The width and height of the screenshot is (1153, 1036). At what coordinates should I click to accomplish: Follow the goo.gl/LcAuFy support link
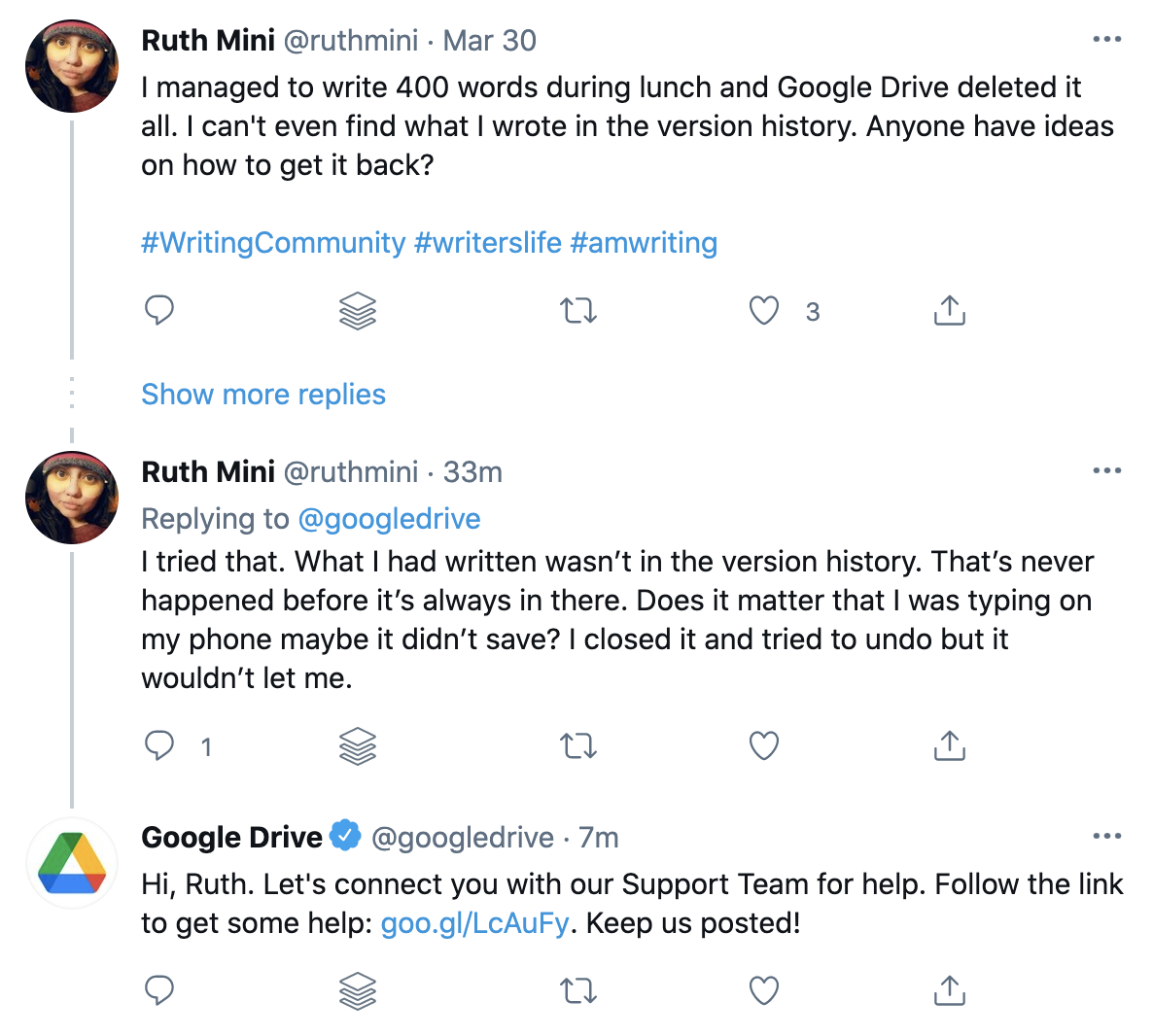pos(473,922)
